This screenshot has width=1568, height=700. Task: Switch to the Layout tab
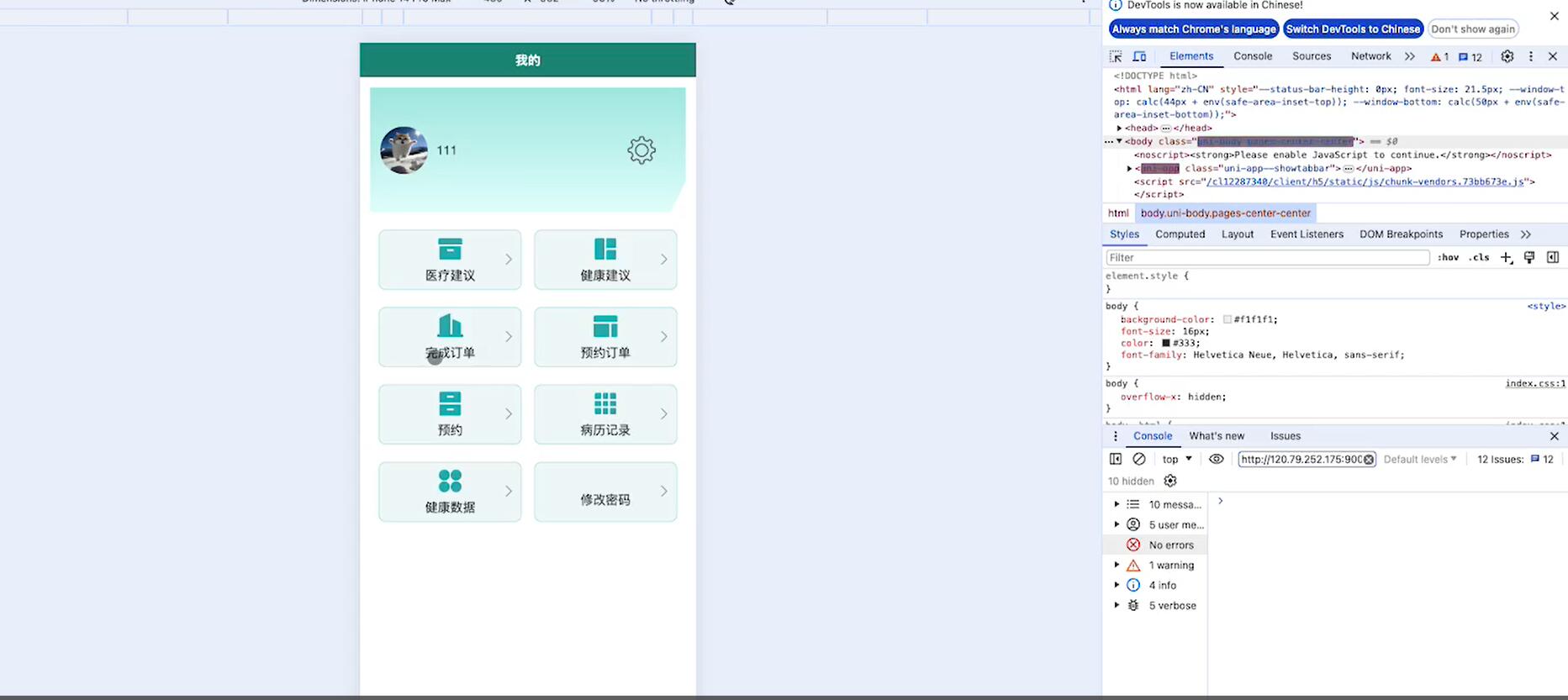[1238, 234]
